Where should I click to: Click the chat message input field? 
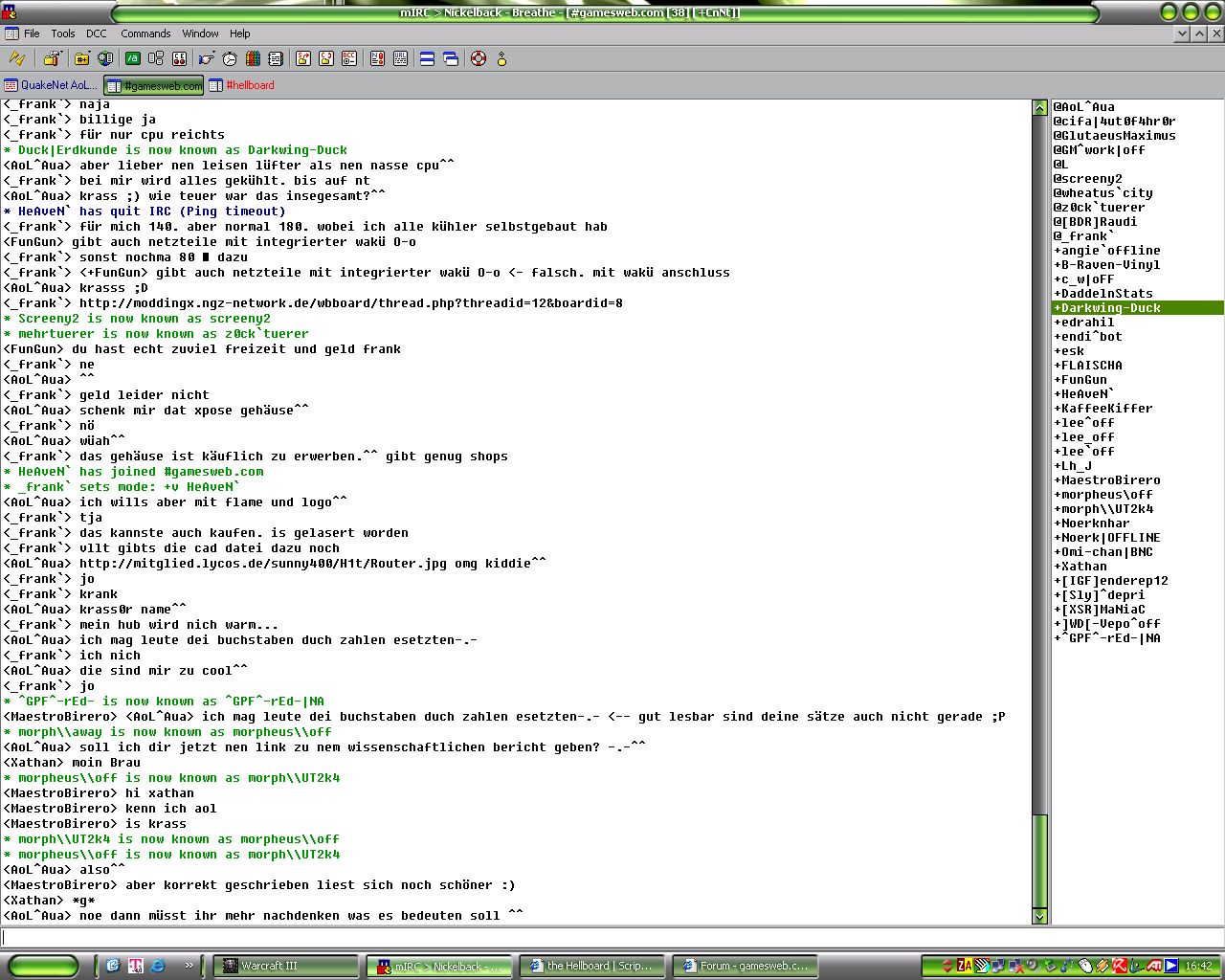[612, 937]
